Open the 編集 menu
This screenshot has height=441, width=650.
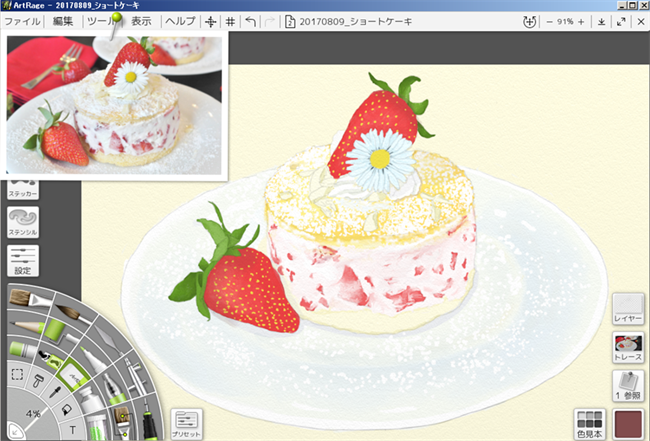pyautogui.click(x=63, y=21)
